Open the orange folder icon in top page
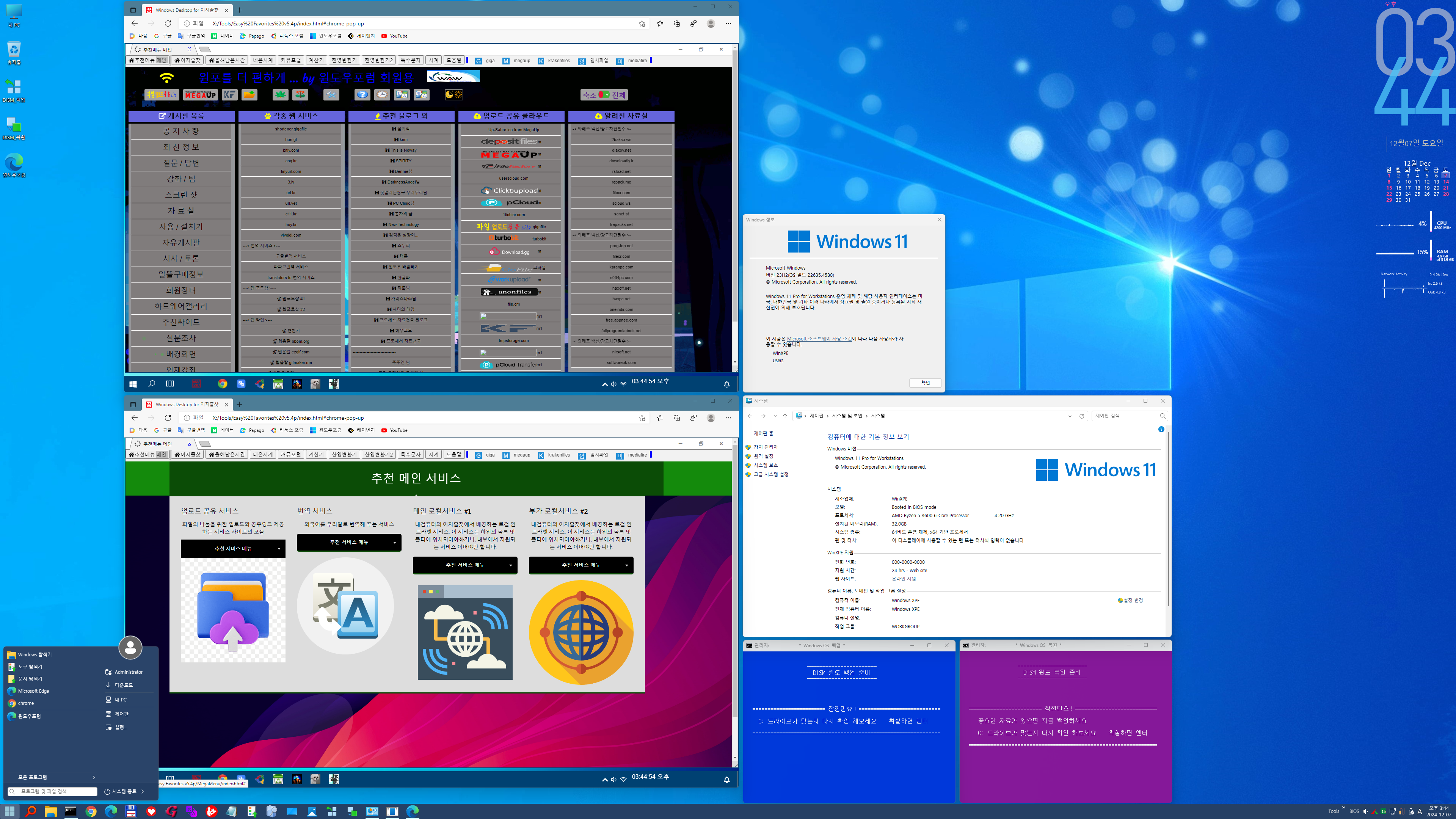 pos(249,95)
